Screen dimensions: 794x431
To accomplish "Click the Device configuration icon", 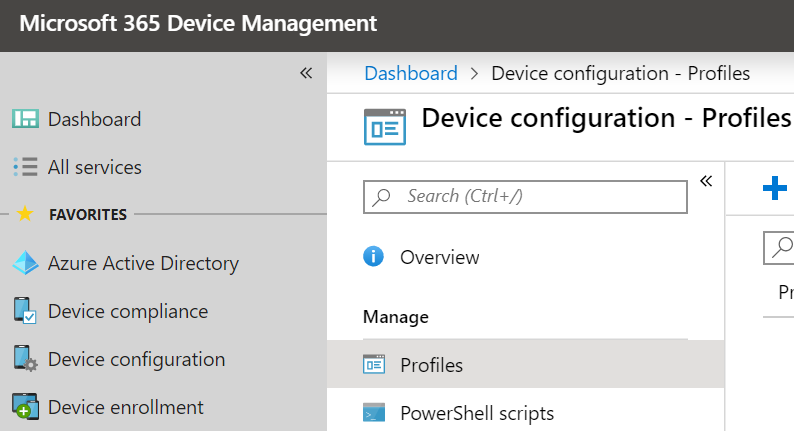I will click(x=25, y=359).
